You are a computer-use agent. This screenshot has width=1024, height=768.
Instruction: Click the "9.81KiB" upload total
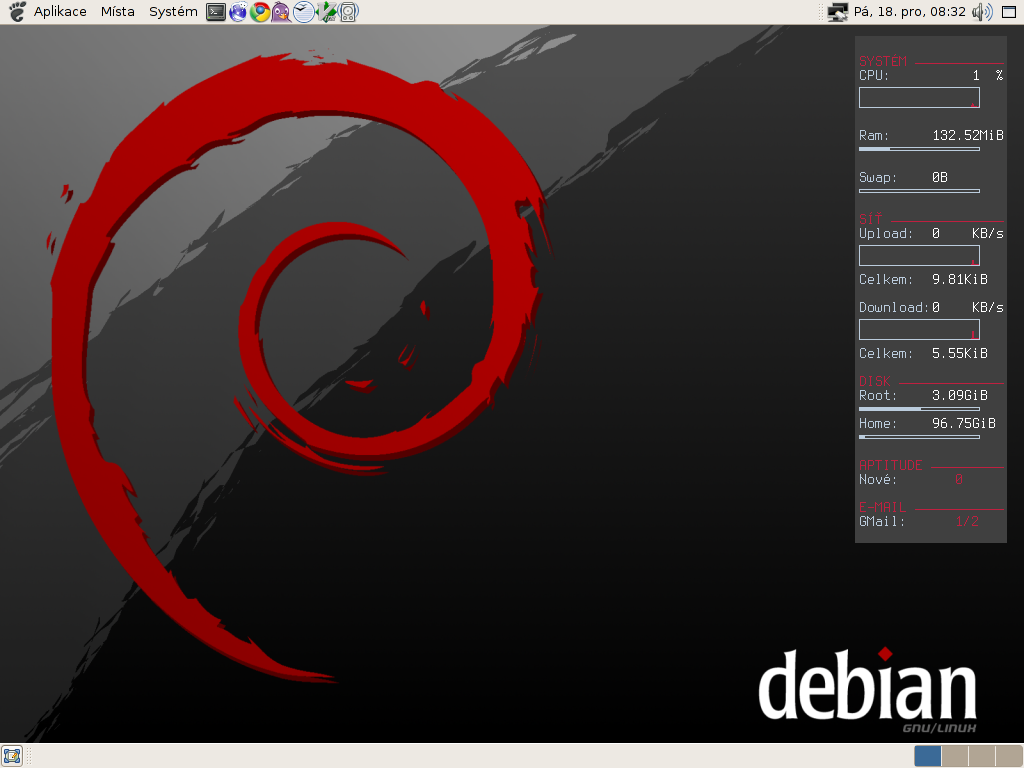960,280
